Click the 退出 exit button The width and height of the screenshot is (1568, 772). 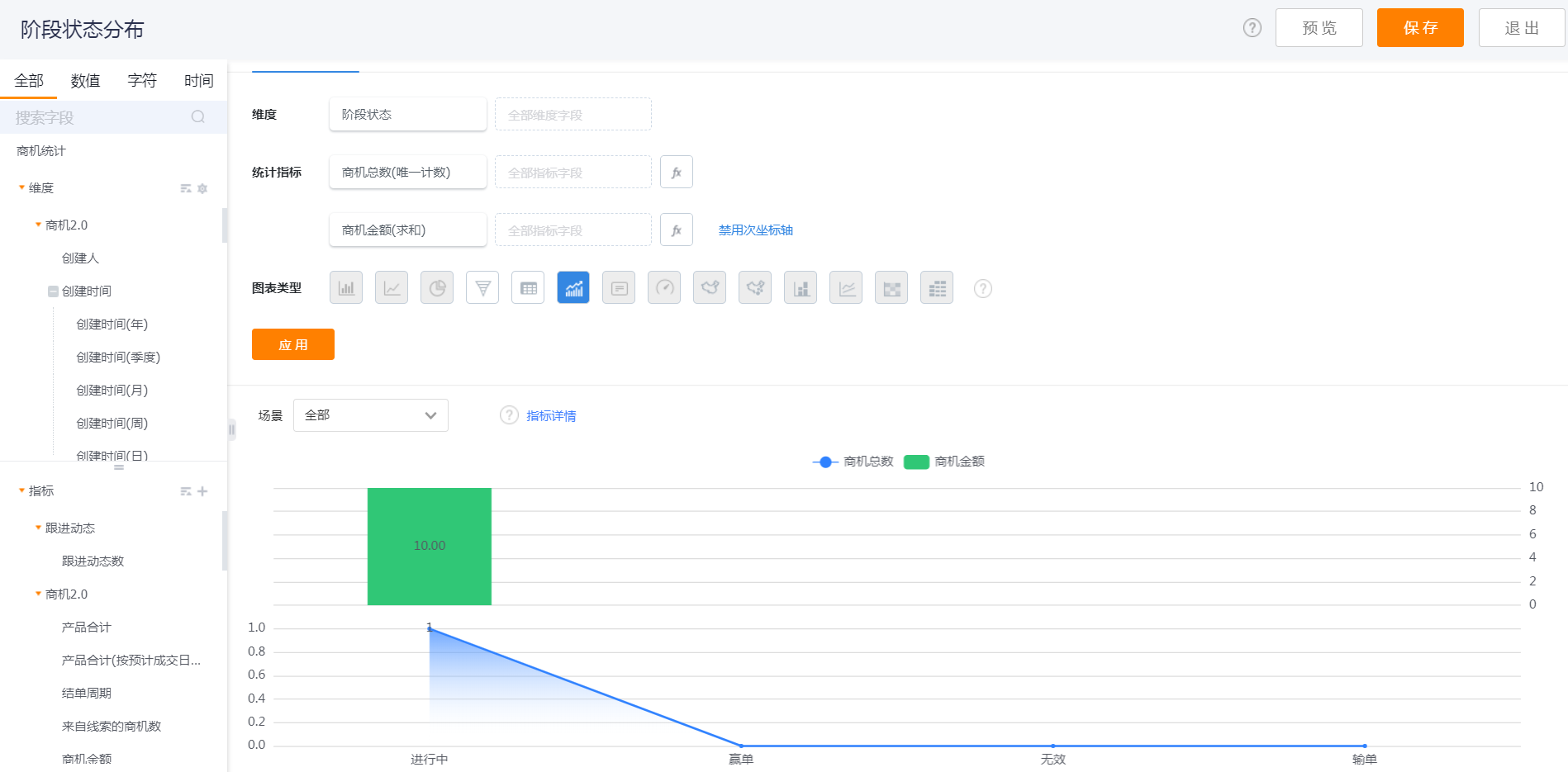point(1522,28)
